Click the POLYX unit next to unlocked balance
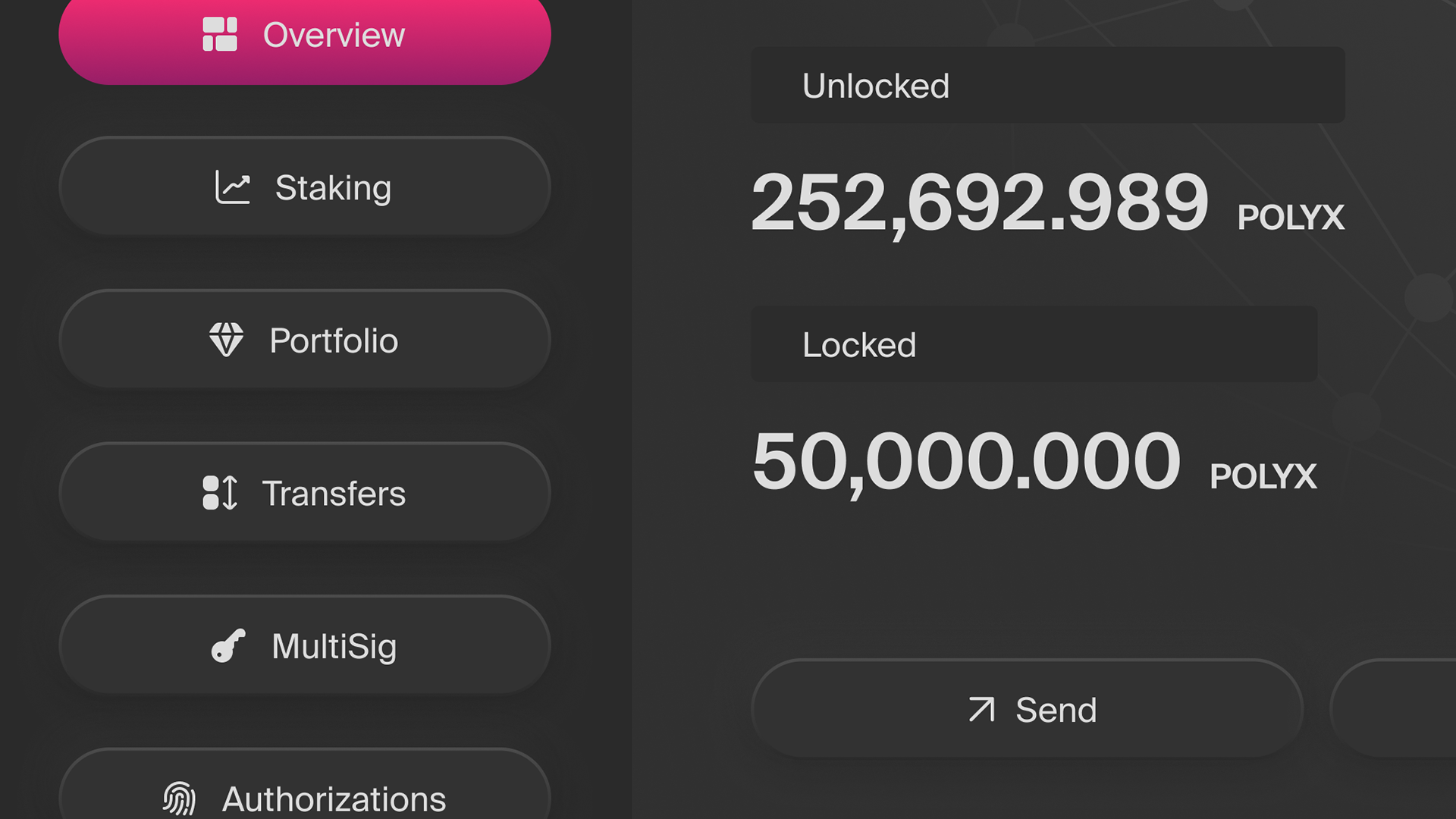The width and height of the screenshot is (1456, 819). [1291, 218]
